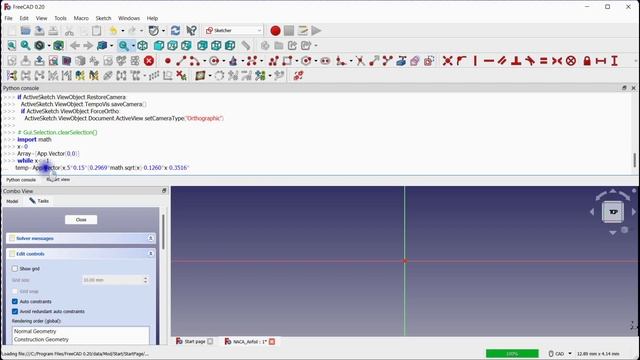The image size is (640, 360).
Task: Switch to the Model tab
Action: click(12, 201)
